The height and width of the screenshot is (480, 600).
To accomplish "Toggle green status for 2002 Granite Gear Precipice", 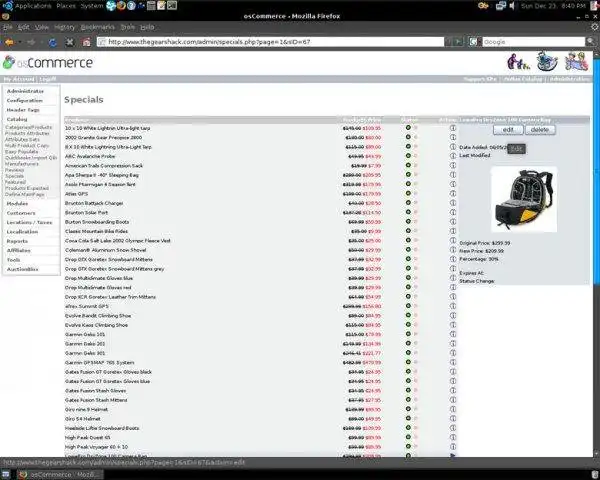I will pos(408,137).
